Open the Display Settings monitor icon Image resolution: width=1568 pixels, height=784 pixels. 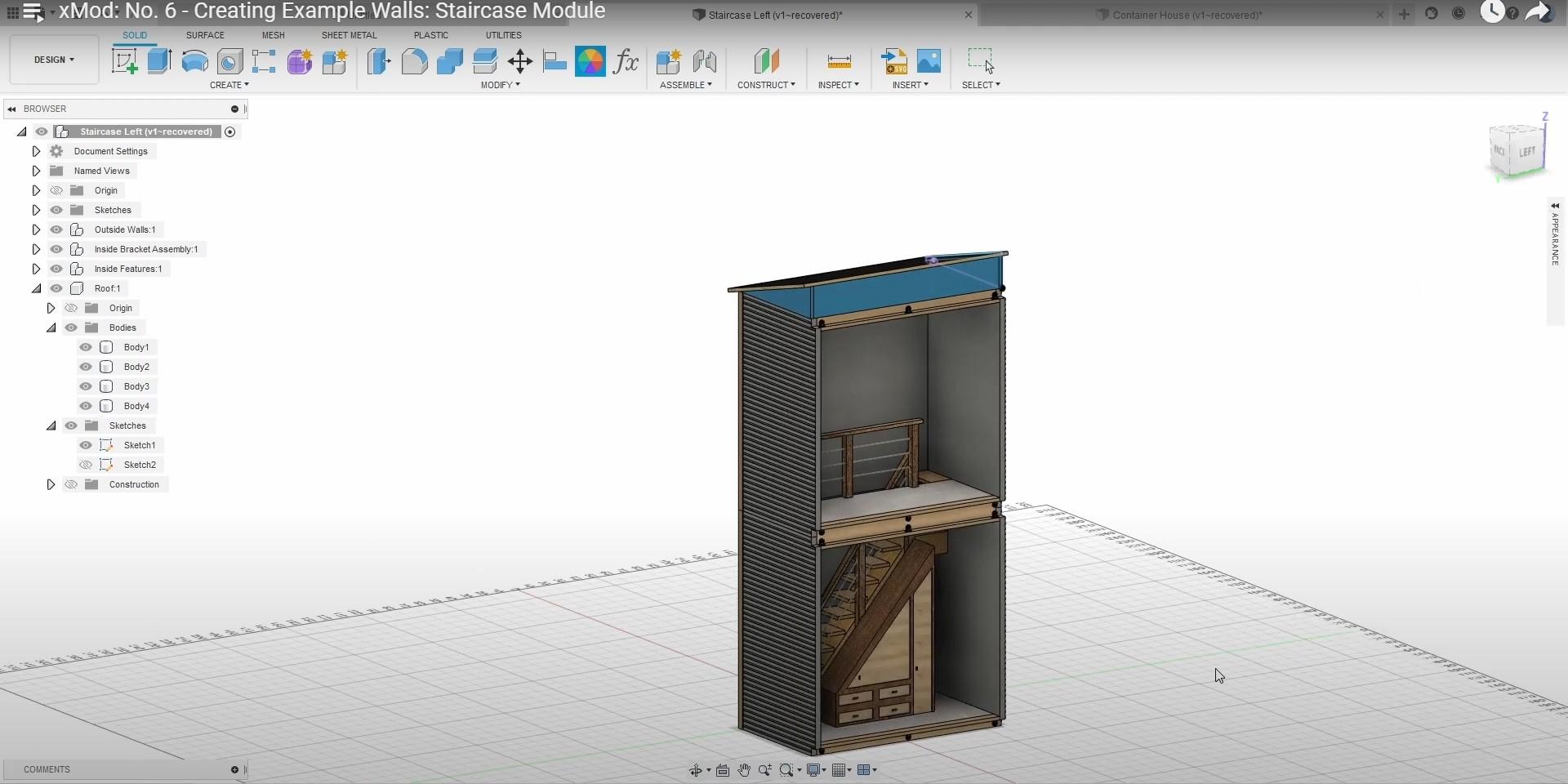(x=813, y=770)
